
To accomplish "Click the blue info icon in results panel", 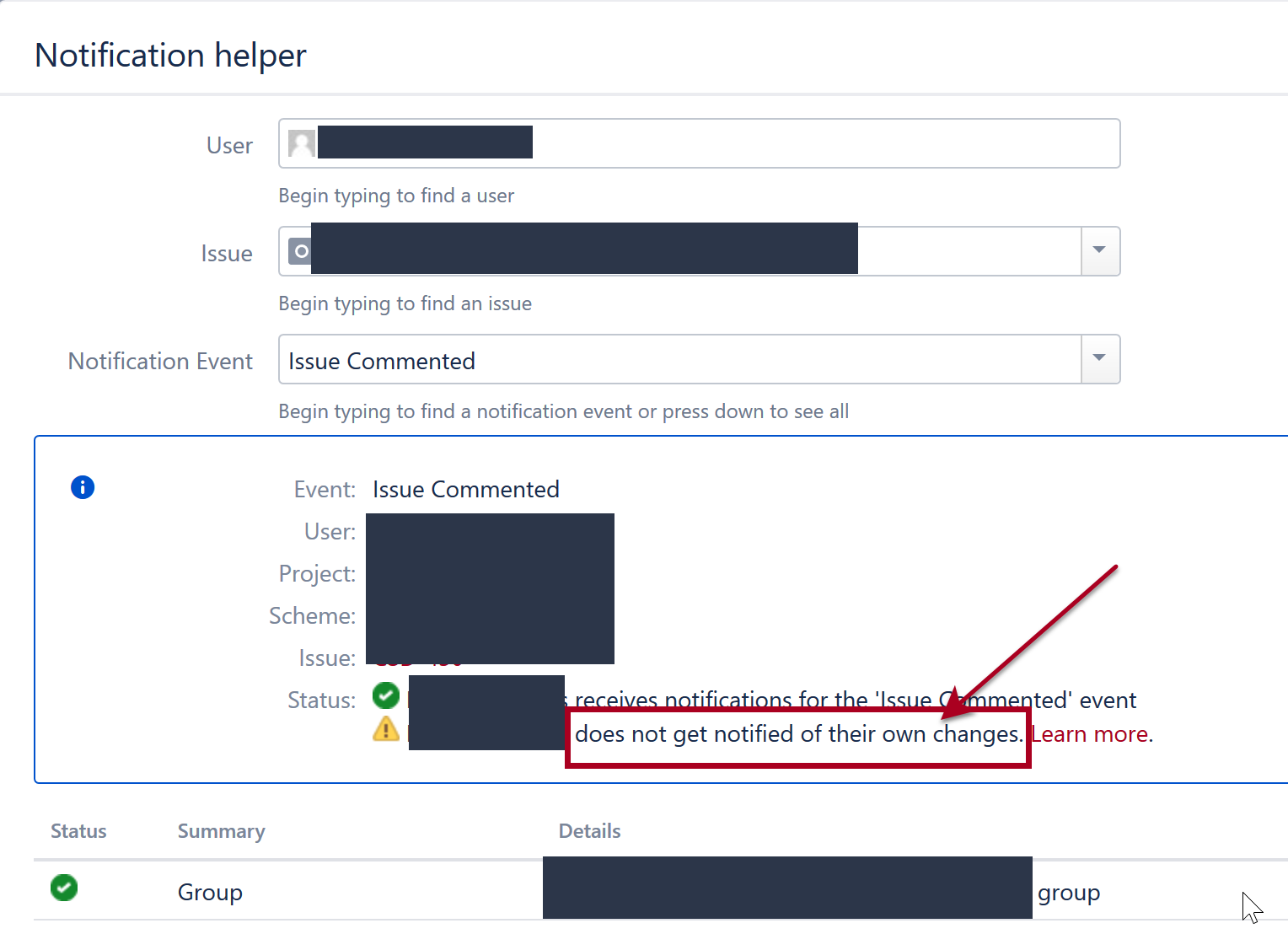I will tap(83, 487).
